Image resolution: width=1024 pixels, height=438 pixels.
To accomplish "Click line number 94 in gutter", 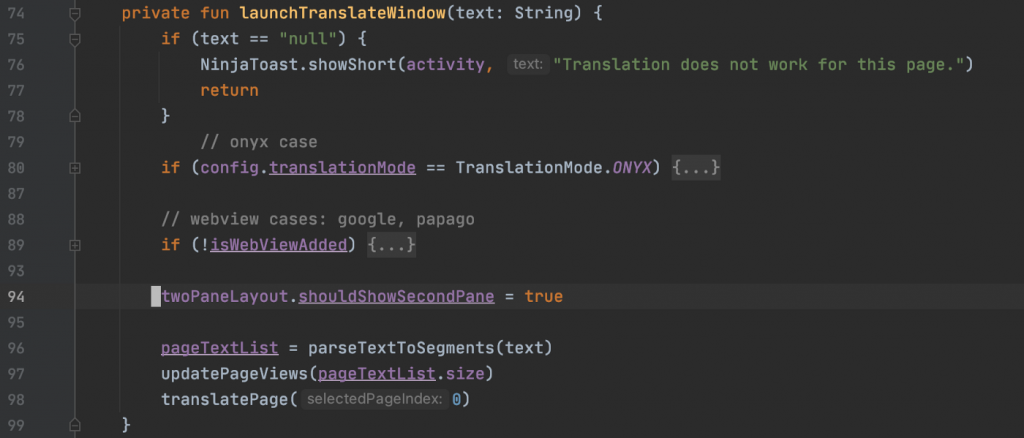I will click(16, 296).
